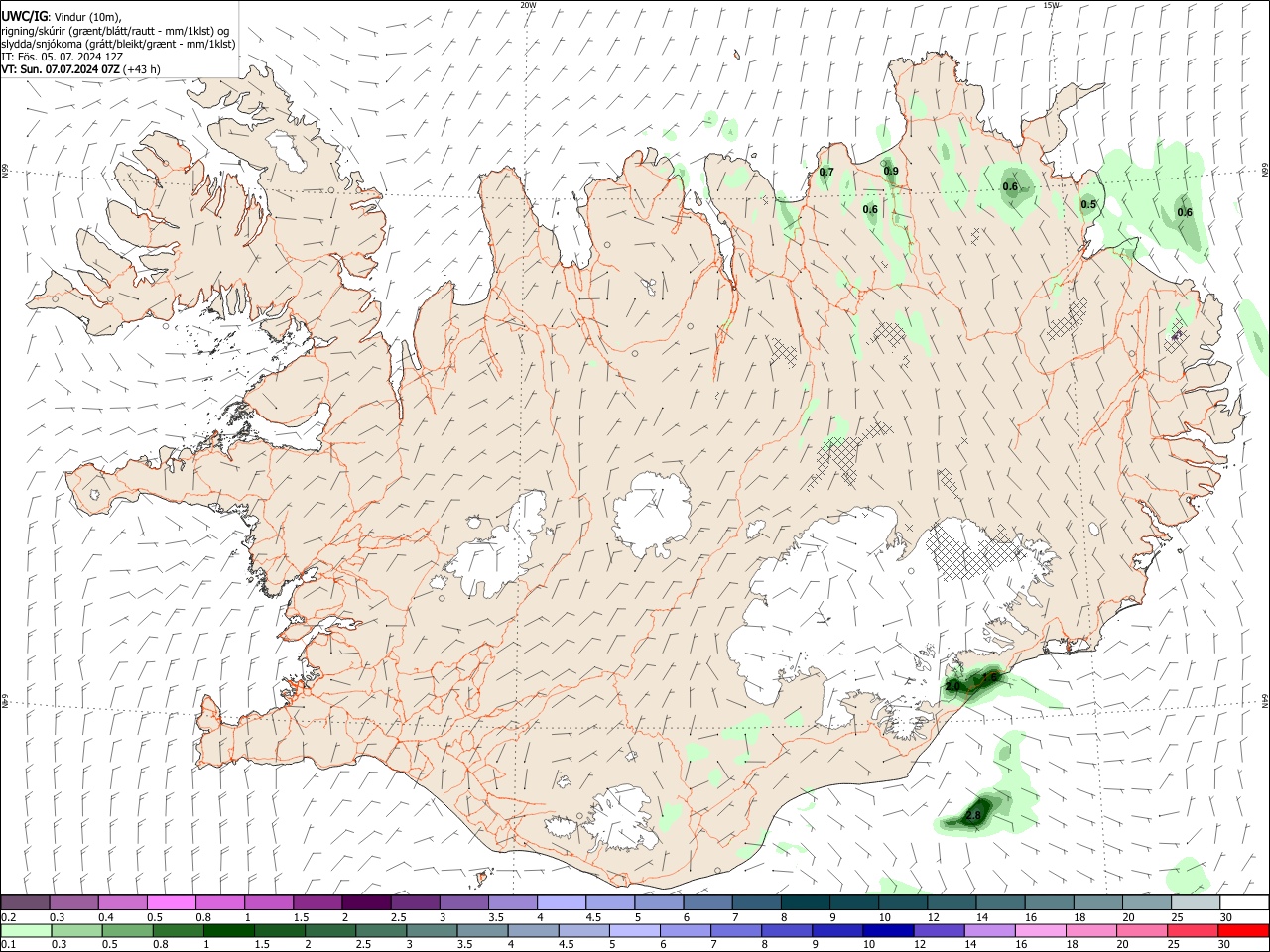Click the 'slydda/snjókoma' legend description line
The image size is (1270, 952).
coord(118,44)
